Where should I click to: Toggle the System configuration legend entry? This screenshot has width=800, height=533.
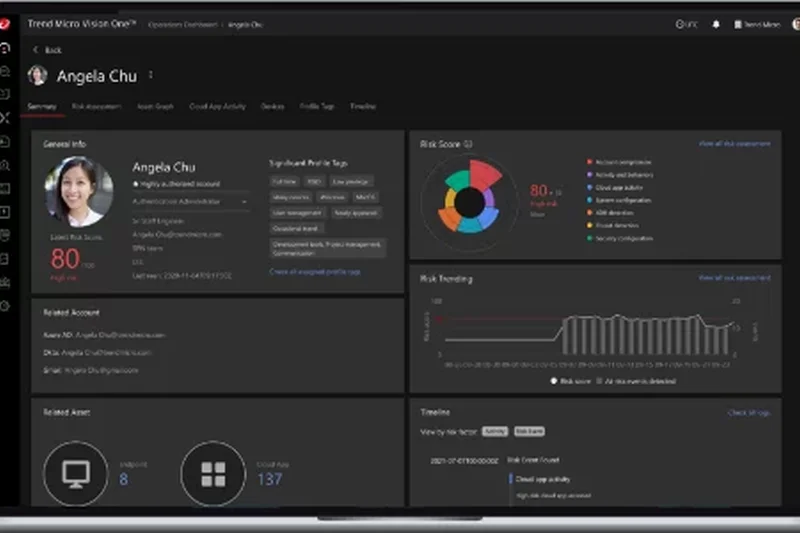pyautogui.click(x=619, y=200)
